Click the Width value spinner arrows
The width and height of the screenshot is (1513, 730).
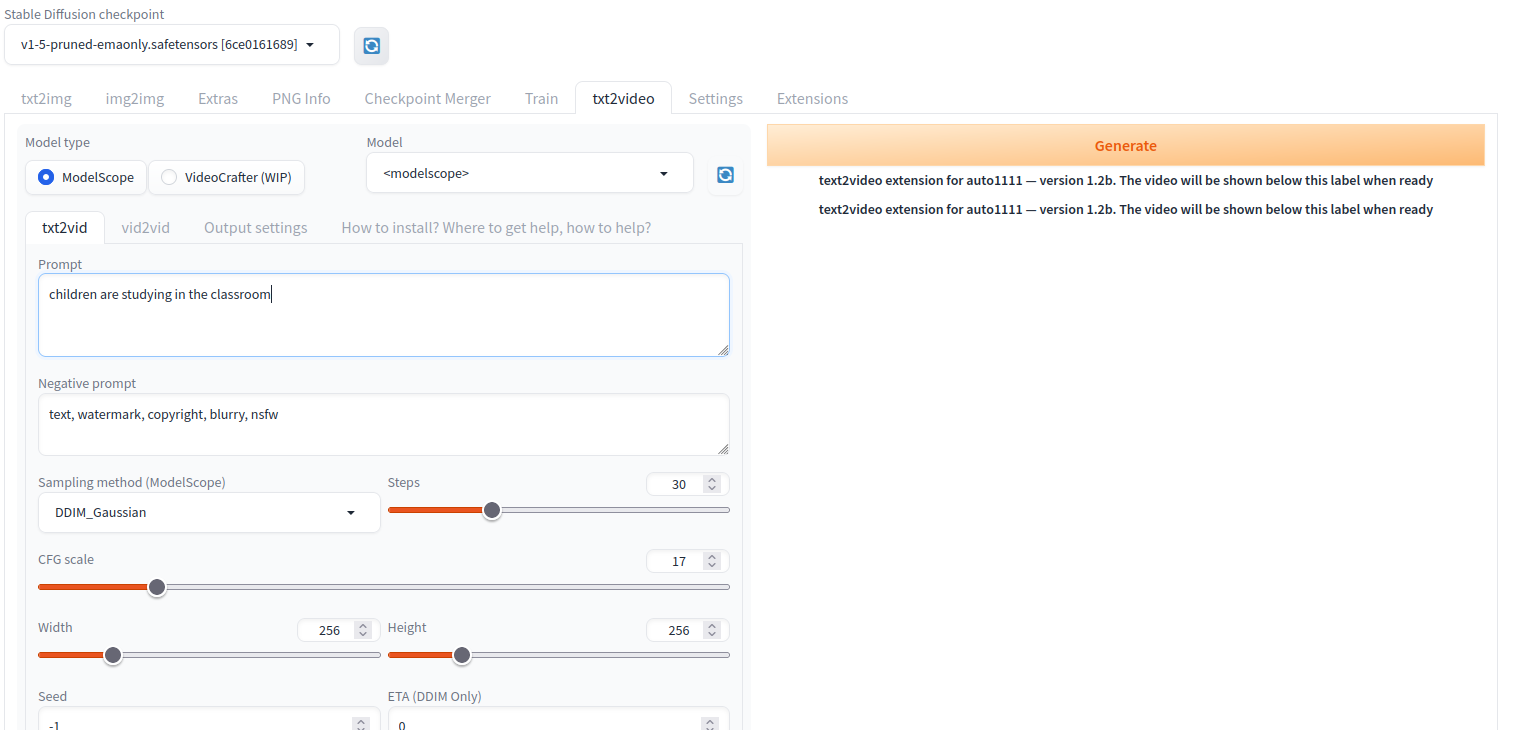(363, 630)
